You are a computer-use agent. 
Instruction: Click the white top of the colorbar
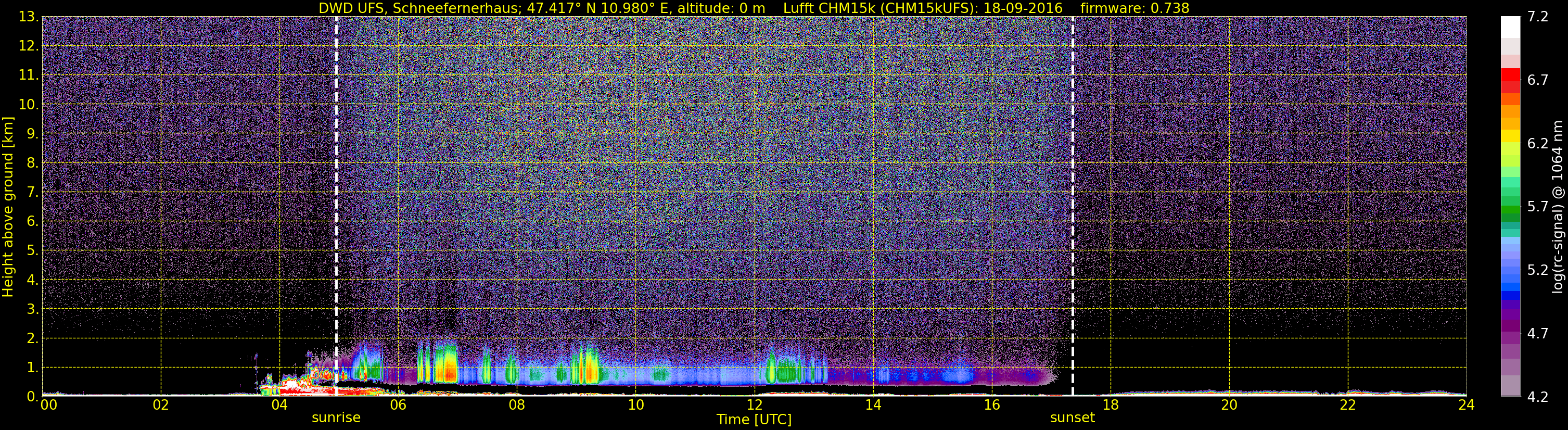click(x=1510, y=28)
